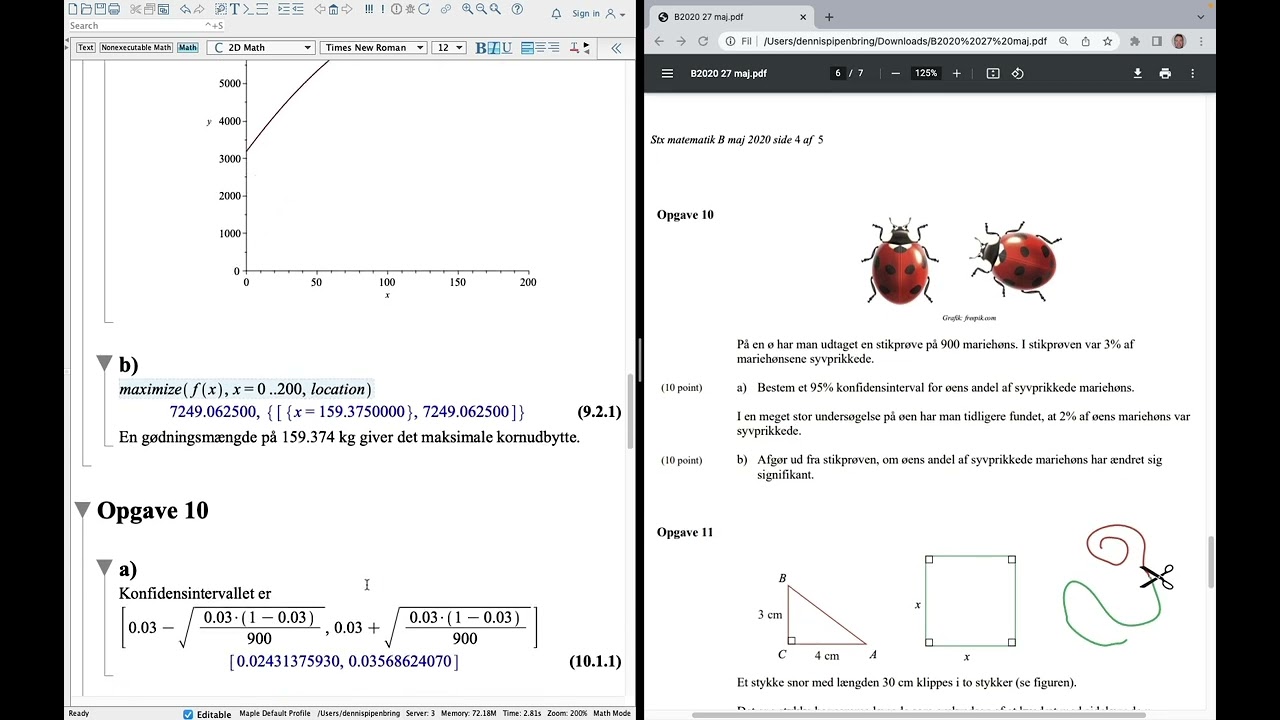Switch to Math input mode

click(x=188, y=48)
